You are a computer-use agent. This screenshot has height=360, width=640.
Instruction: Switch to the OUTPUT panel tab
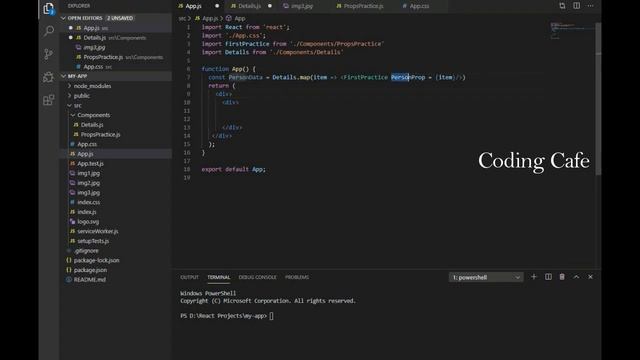coord(189,277)
